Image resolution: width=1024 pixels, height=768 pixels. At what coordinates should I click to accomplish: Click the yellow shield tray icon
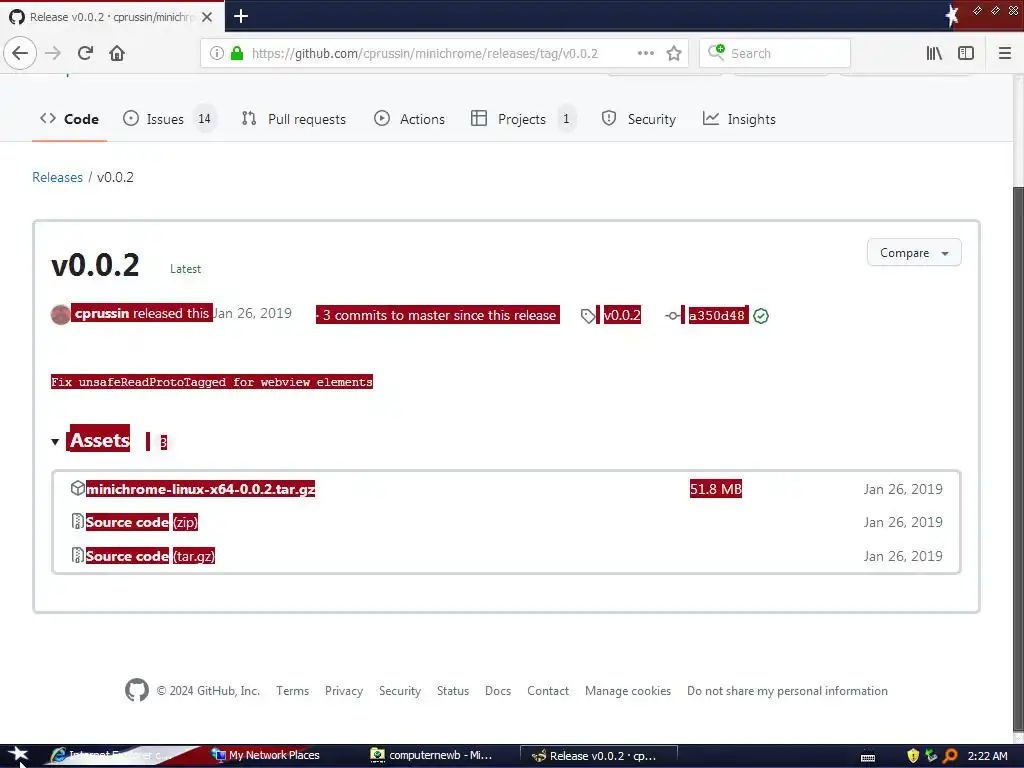click(913, 756)
